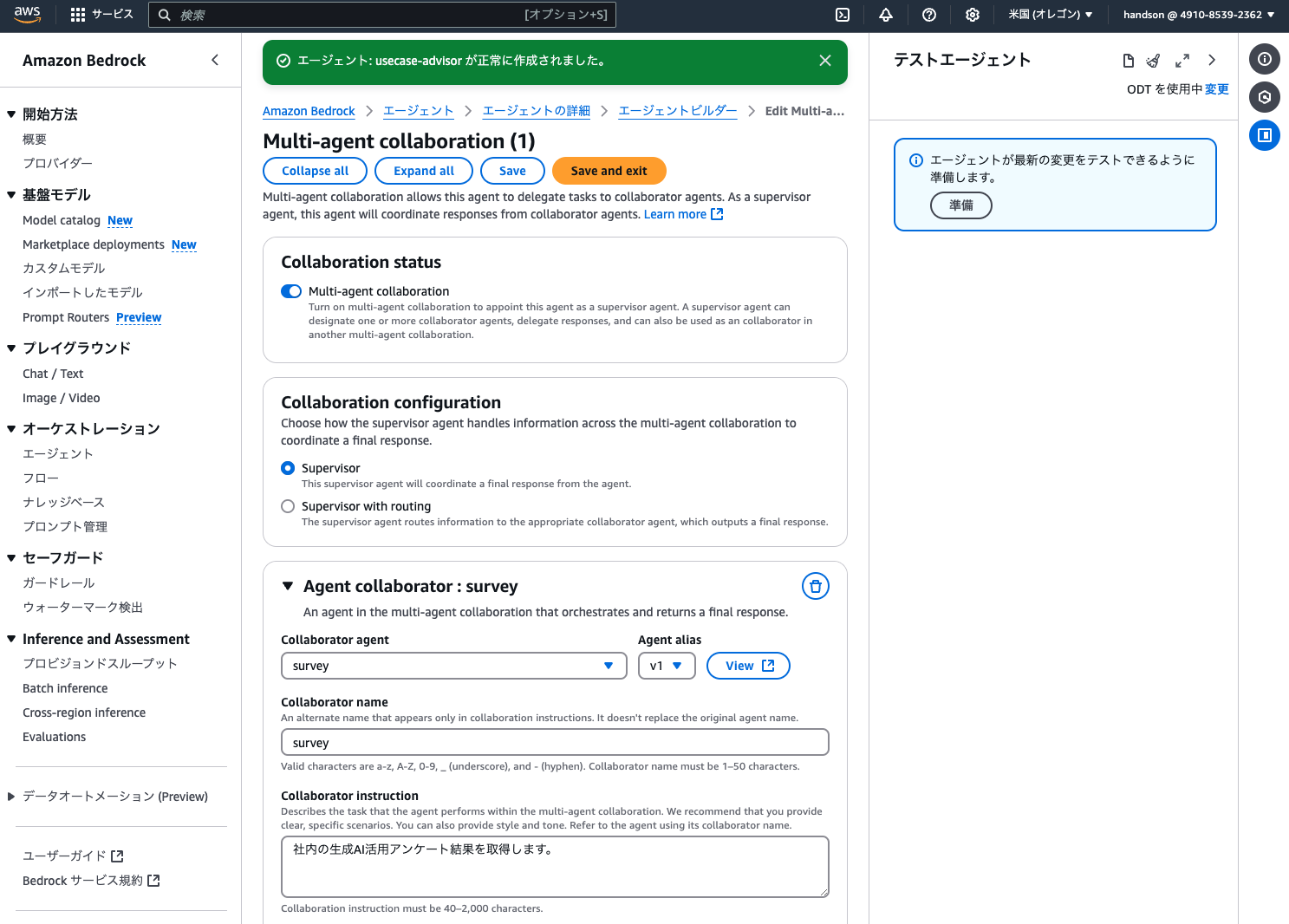This screenshot has width=1289, height=924.
Task: Collapse the セーフガード navigation group
Action: [x=11, y=557]
